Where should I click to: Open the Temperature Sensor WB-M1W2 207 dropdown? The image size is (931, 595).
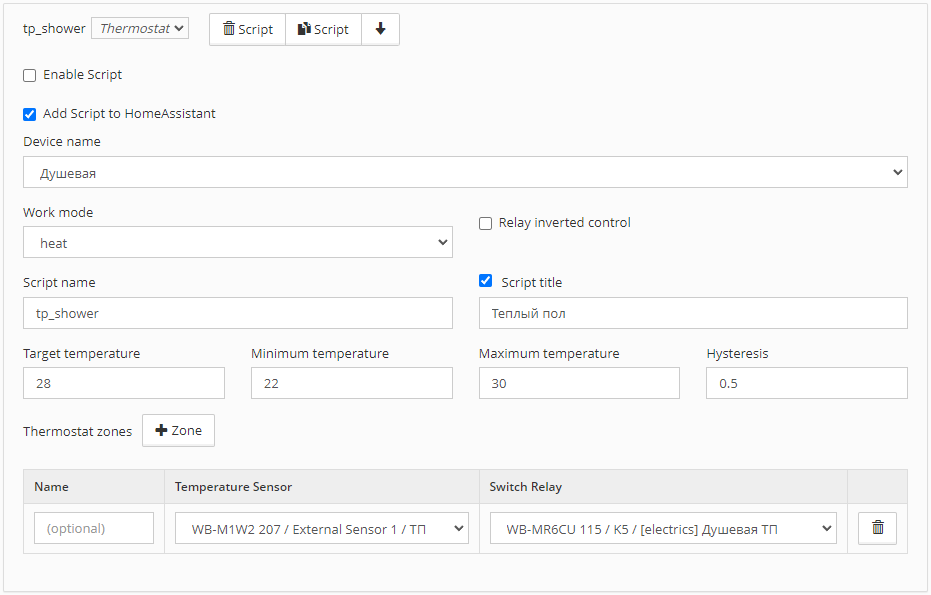[322, 528]
